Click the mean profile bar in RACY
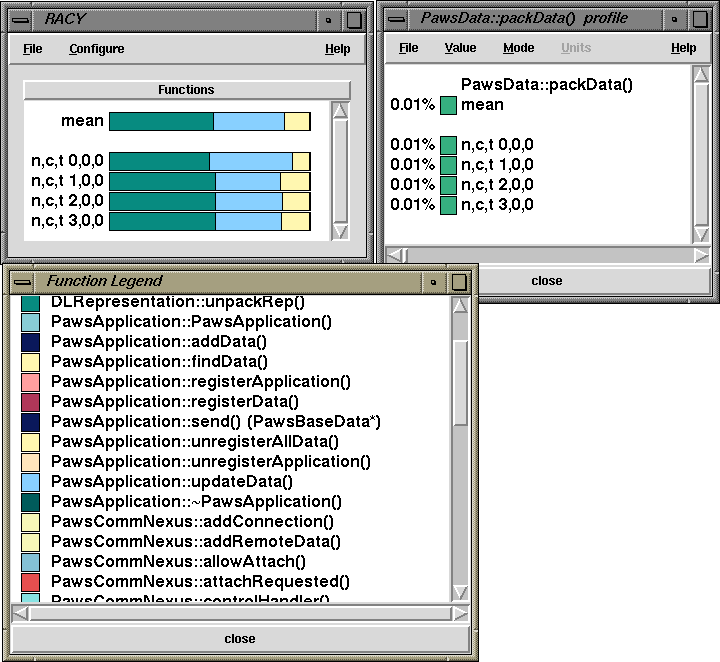The width and height of the screenshot is (720, 662). click(209, 121)
